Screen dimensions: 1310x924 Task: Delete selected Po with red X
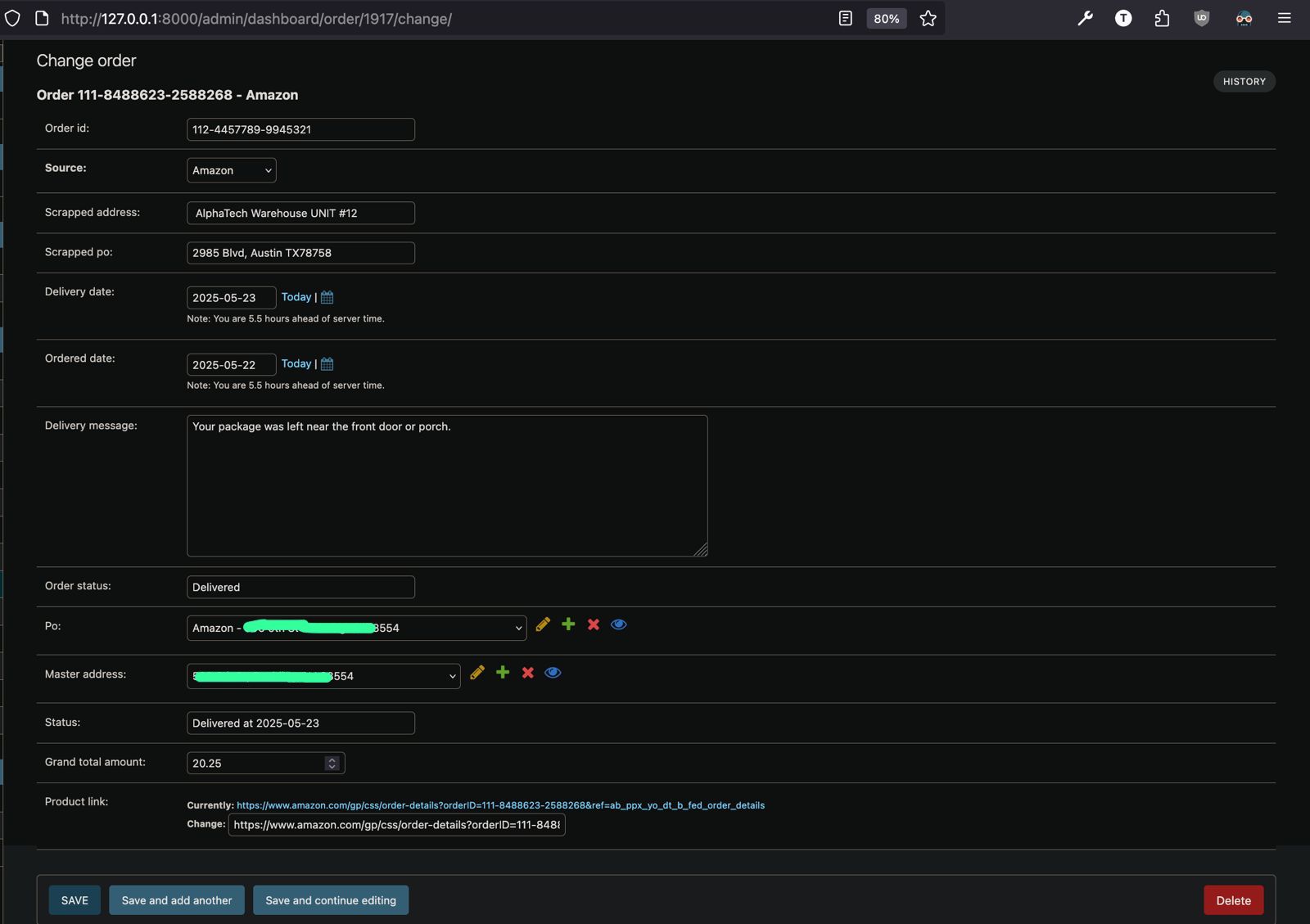pyautogui.click(x=594, y=624)
